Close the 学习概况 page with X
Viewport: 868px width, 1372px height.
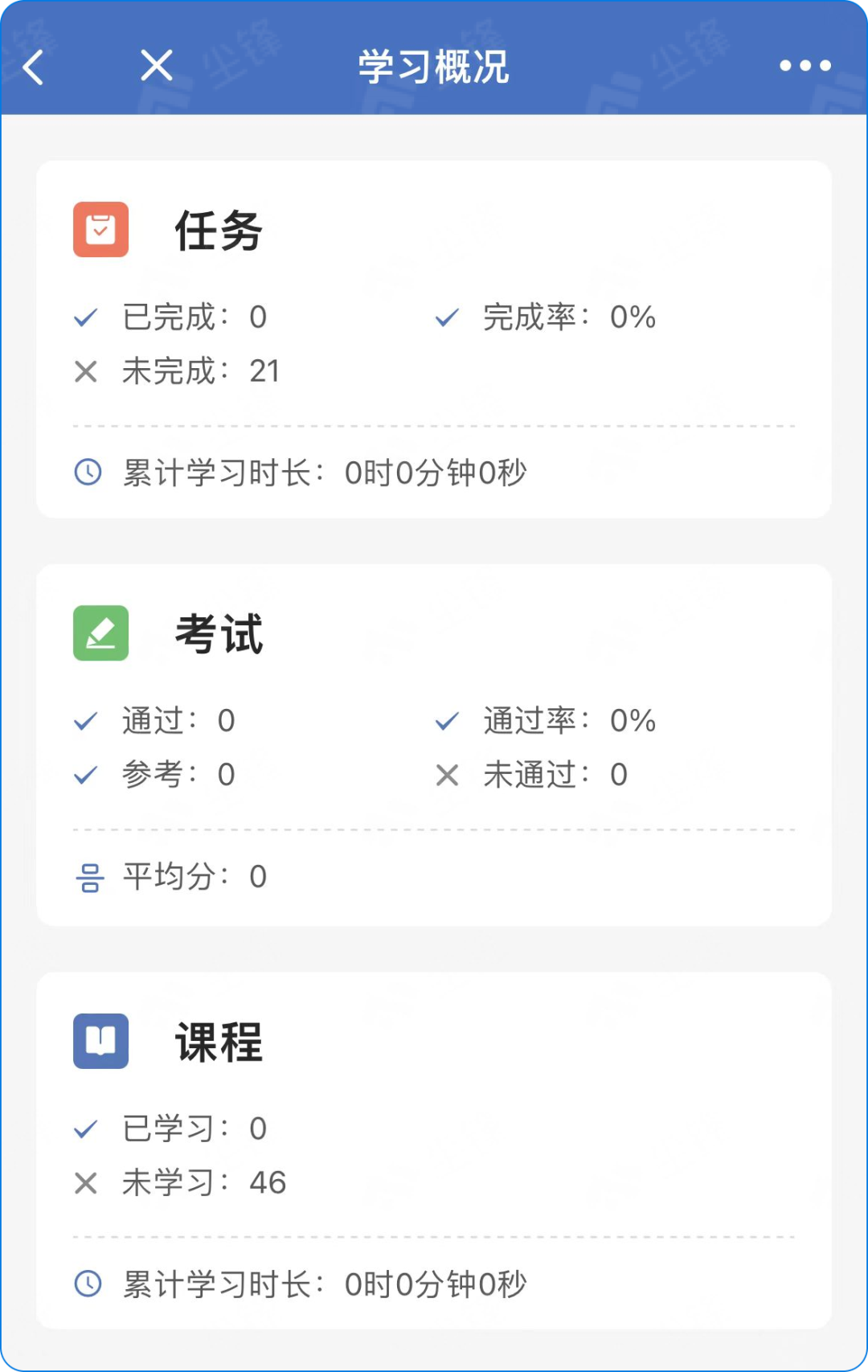156,65
